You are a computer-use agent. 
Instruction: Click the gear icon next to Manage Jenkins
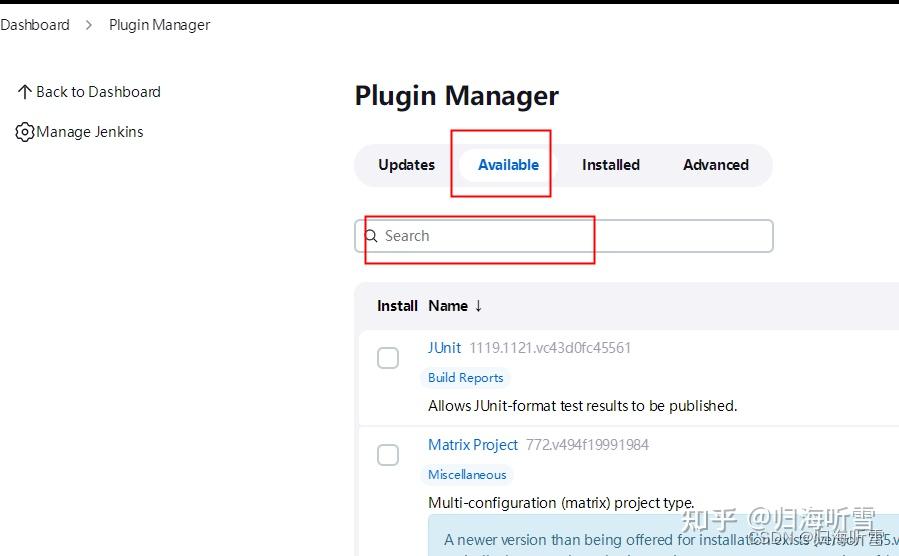click(25, 132)
